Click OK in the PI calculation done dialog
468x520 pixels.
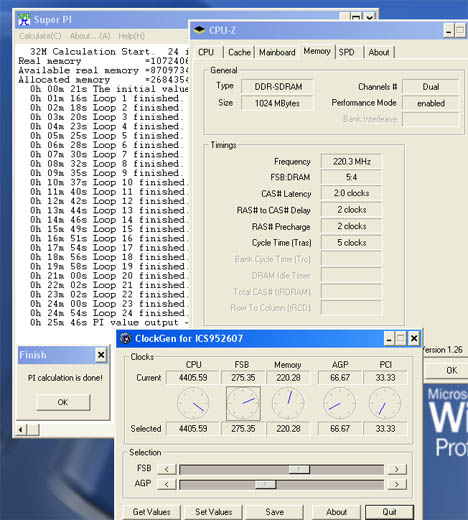coord(63,402)
